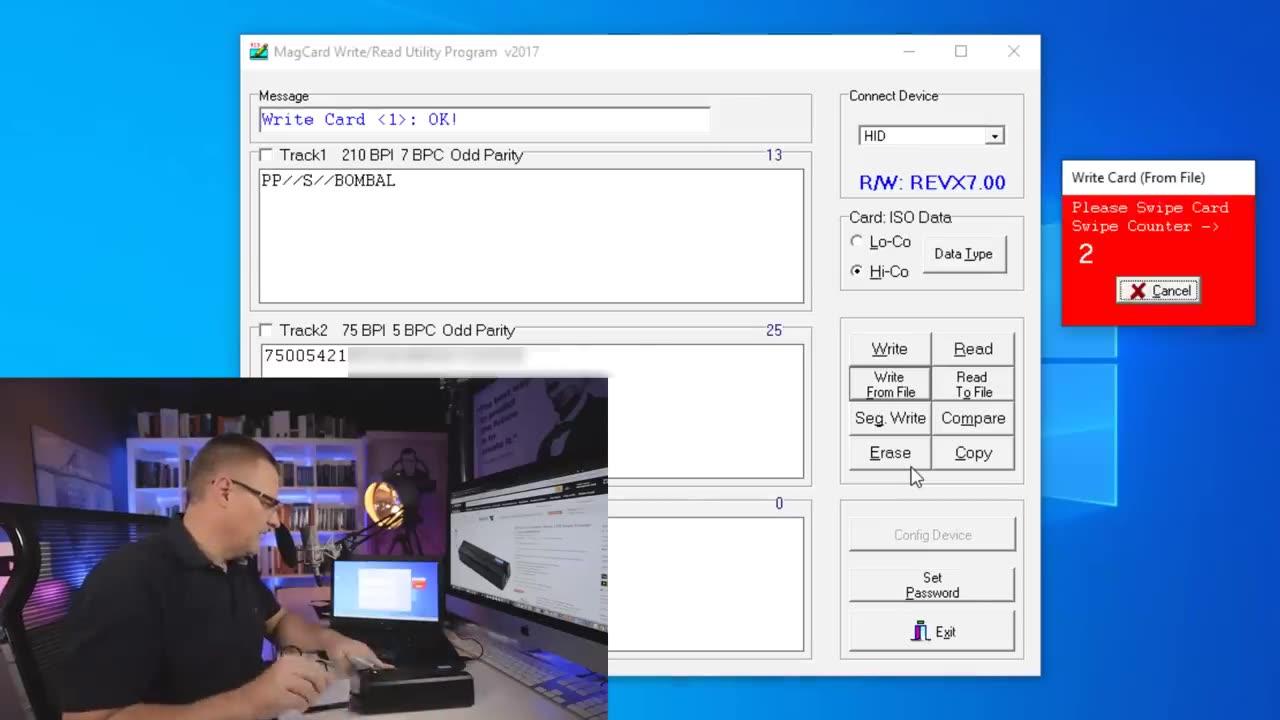
Task: Open the HID connect device dropdown
Action: point(994,135)
